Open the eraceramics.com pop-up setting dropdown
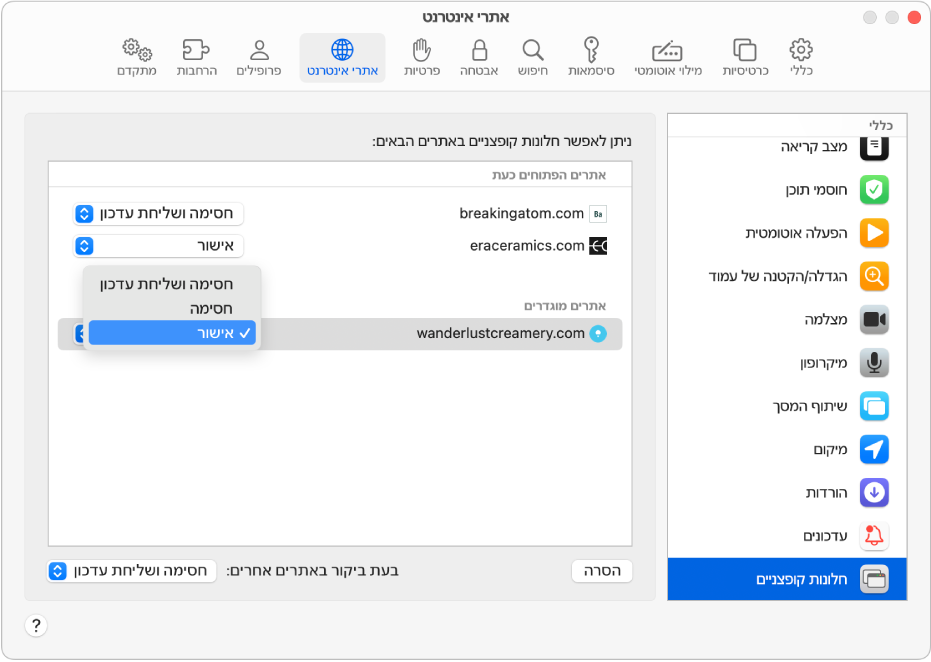Viewport: 931px width, 662px height. (x=158, y=246)
